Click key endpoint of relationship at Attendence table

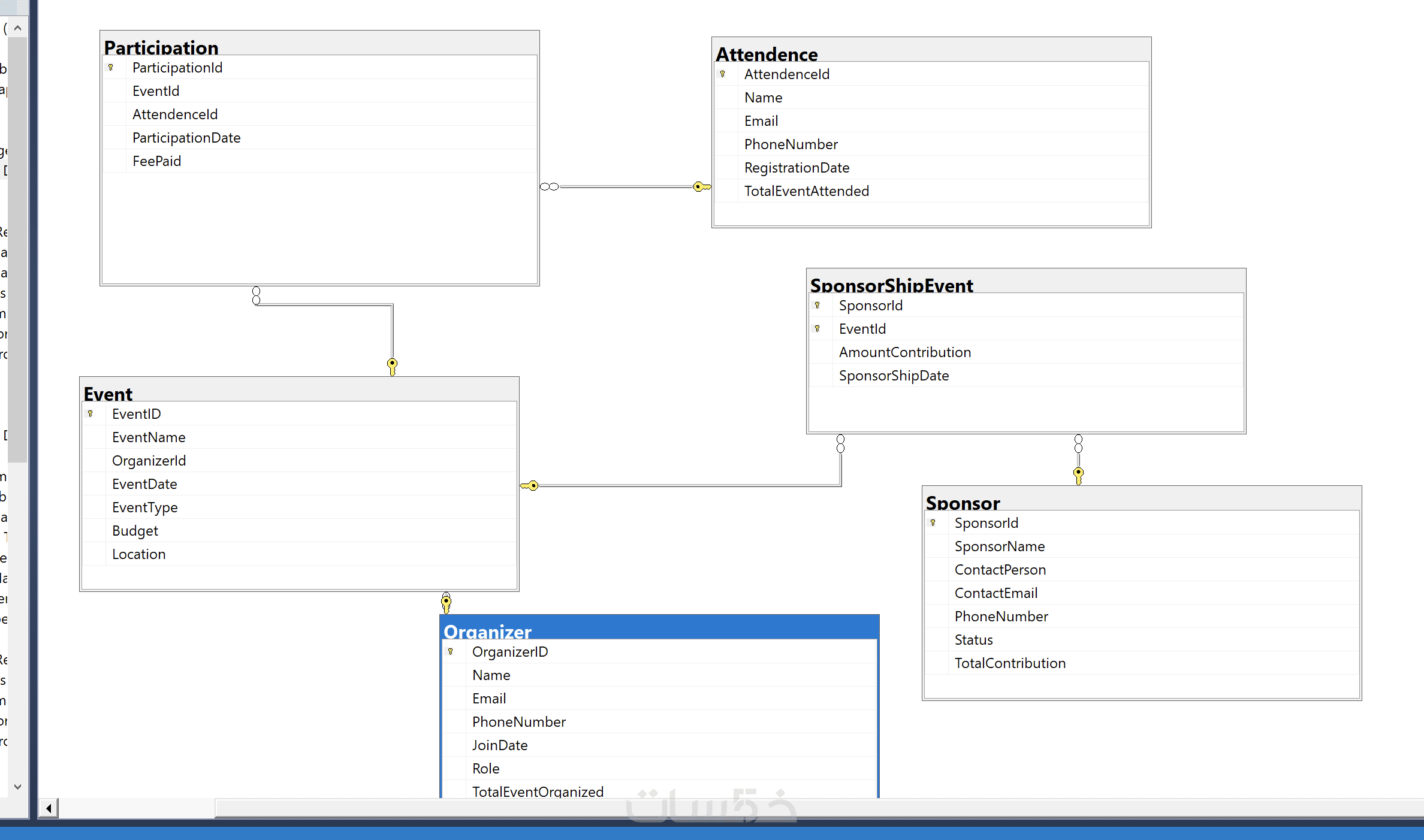tap(701, 187)
